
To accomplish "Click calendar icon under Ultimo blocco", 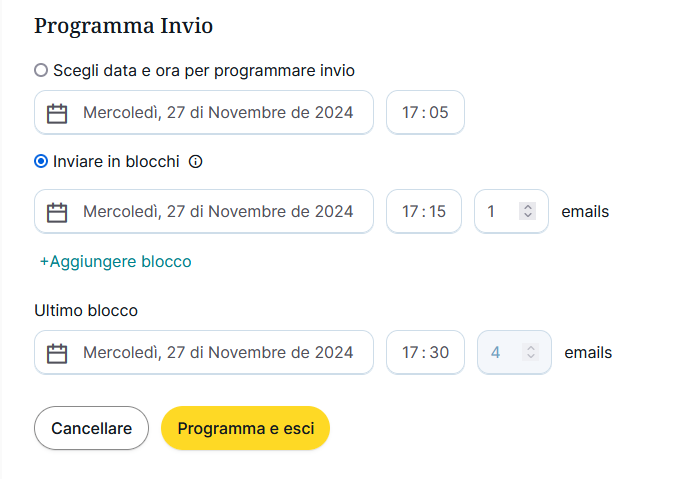I will click(57, 353).
